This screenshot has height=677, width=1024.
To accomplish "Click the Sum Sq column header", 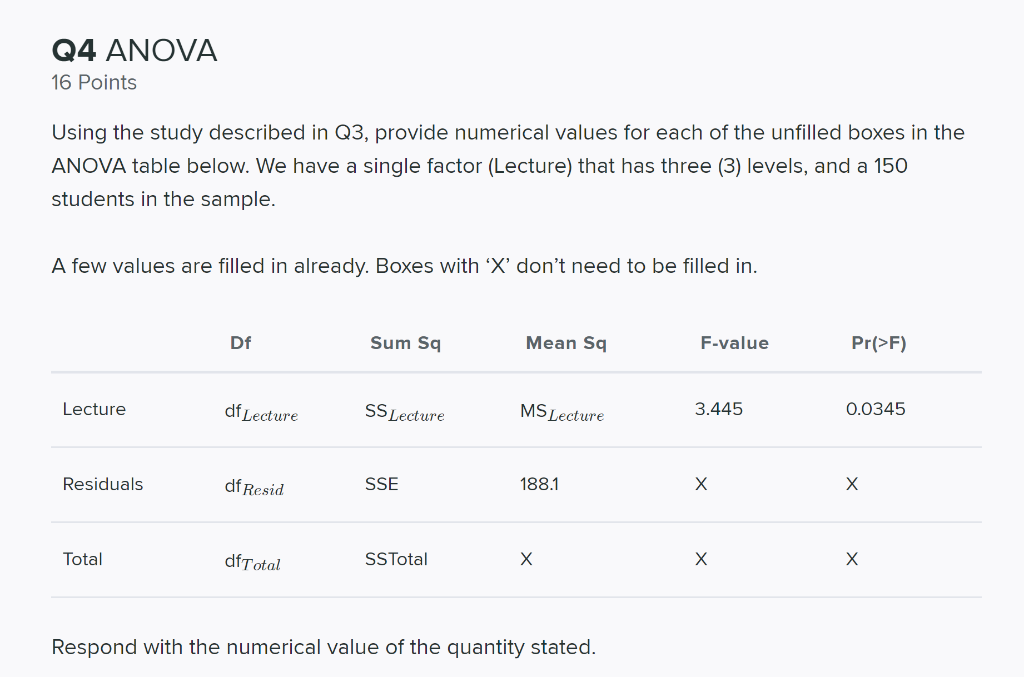I will (x=406, y=343).
